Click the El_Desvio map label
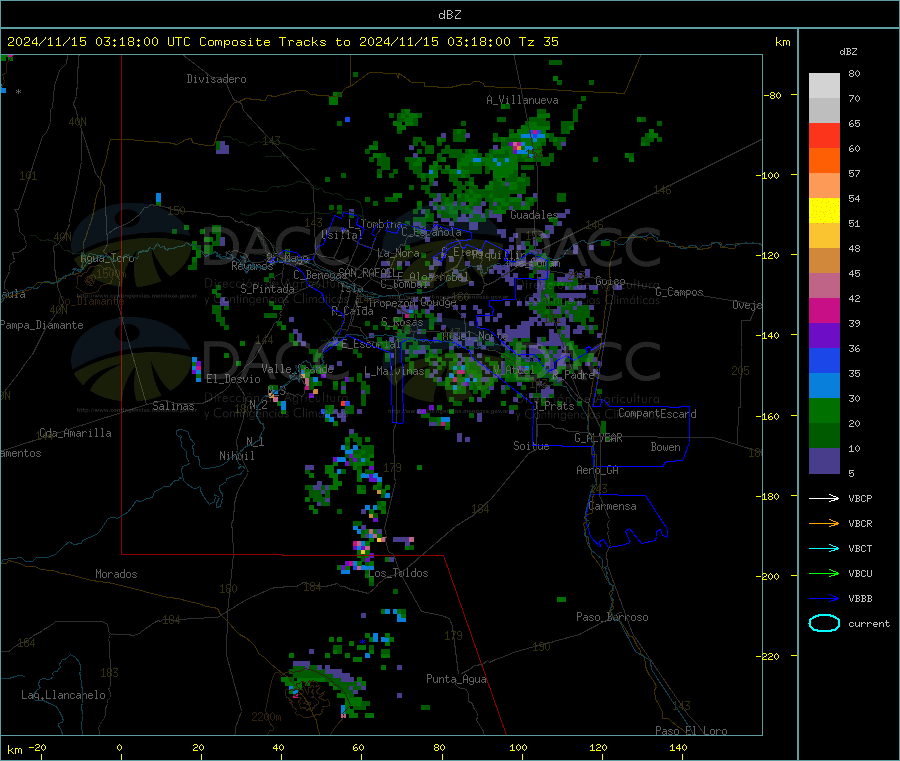Image resolution: width=900 pixels, height=761 pixels. point(233,379)
